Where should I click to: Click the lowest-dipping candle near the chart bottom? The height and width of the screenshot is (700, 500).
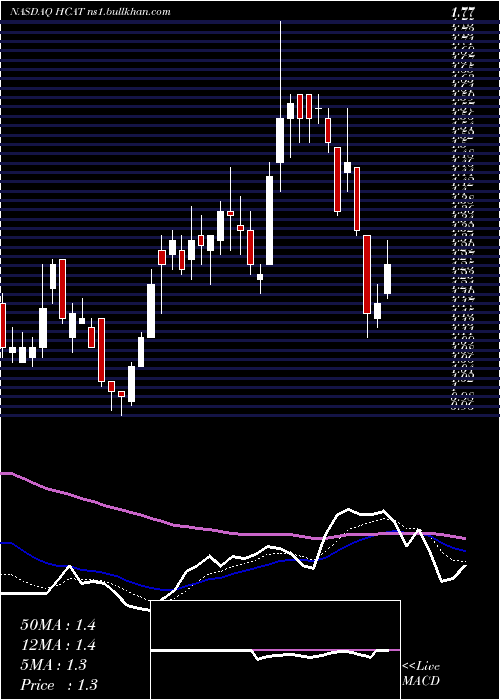click(121, 403)
